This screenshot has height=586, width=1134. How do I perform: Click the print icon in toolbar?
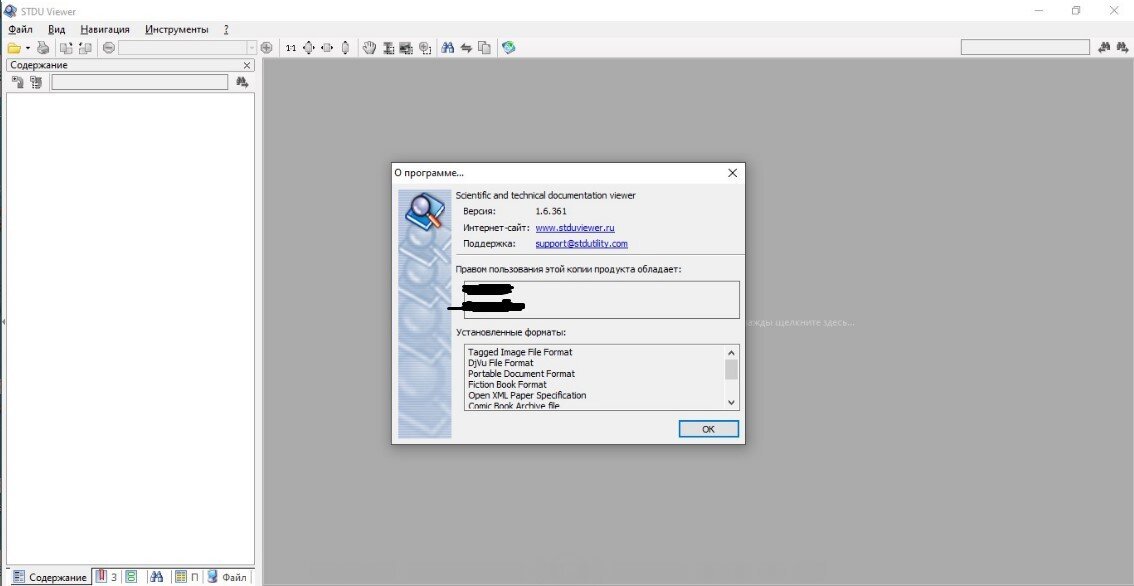point(43,48)
